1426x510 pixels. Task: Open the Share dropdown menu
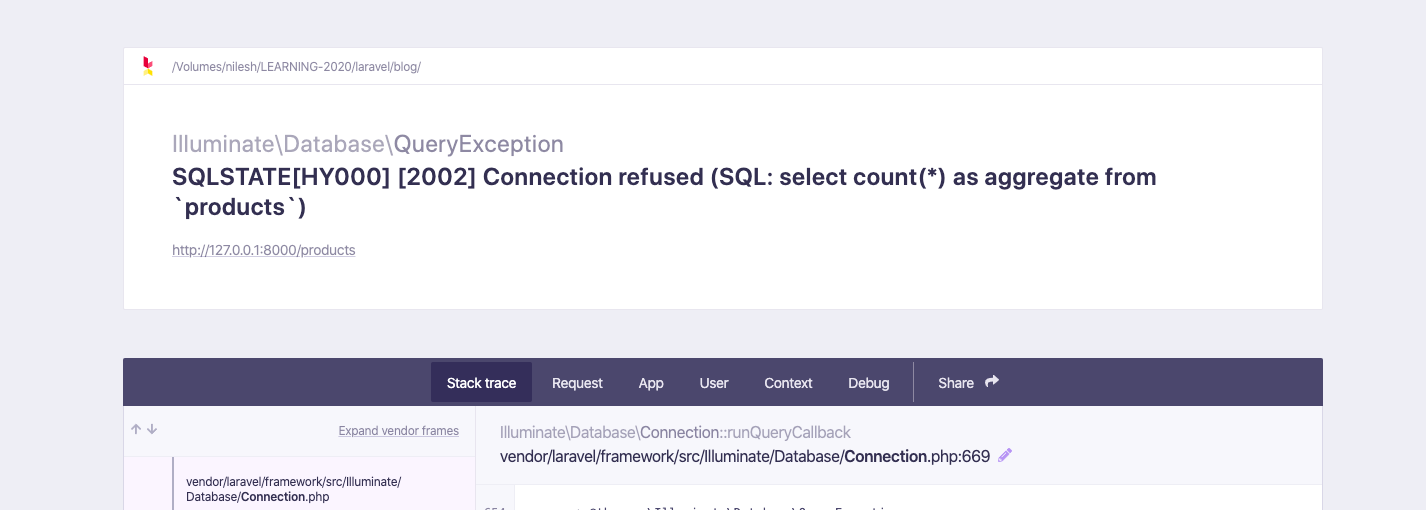(x=968, y=383)
